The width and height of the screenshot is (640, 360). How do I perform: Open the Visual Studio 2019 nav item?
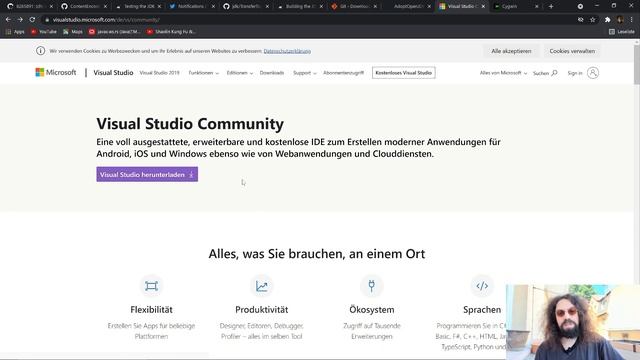159,73
